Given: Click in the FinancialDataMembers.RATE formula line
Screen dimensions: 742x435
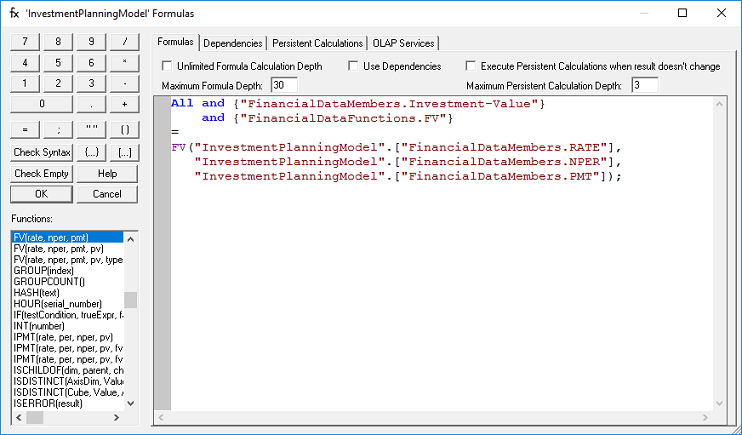Looking at the screenshot, I should [x=397, y=147].
